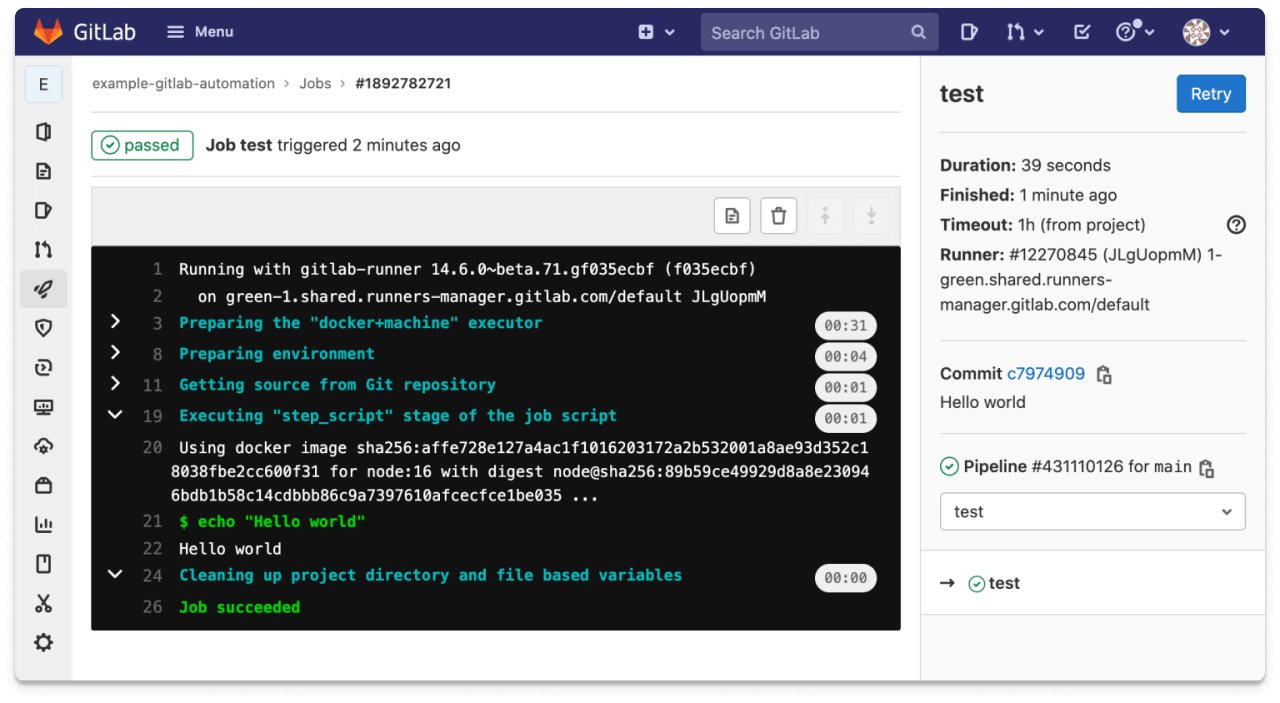Expand Getting source from Git repository section
Screen dimensions: 1280x703
(x=115, y=384)
